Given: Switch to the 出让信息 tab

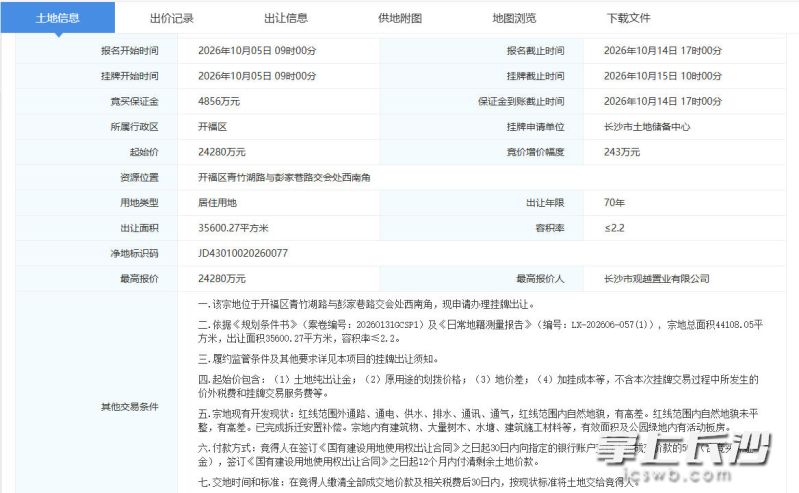Looking at the screenshot, I should click(286, 18).
